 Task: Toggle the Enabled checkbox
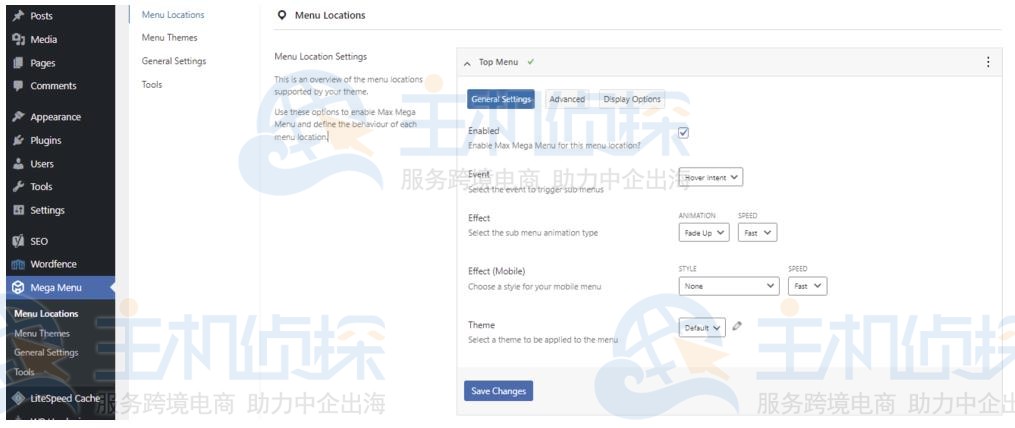(684, 133)
